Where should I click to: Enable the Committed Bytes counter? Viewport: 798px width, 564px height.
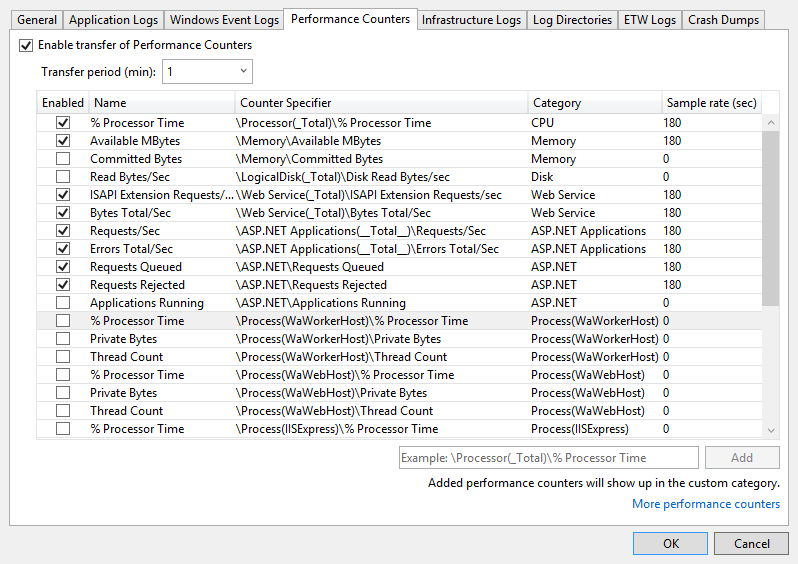63,159
